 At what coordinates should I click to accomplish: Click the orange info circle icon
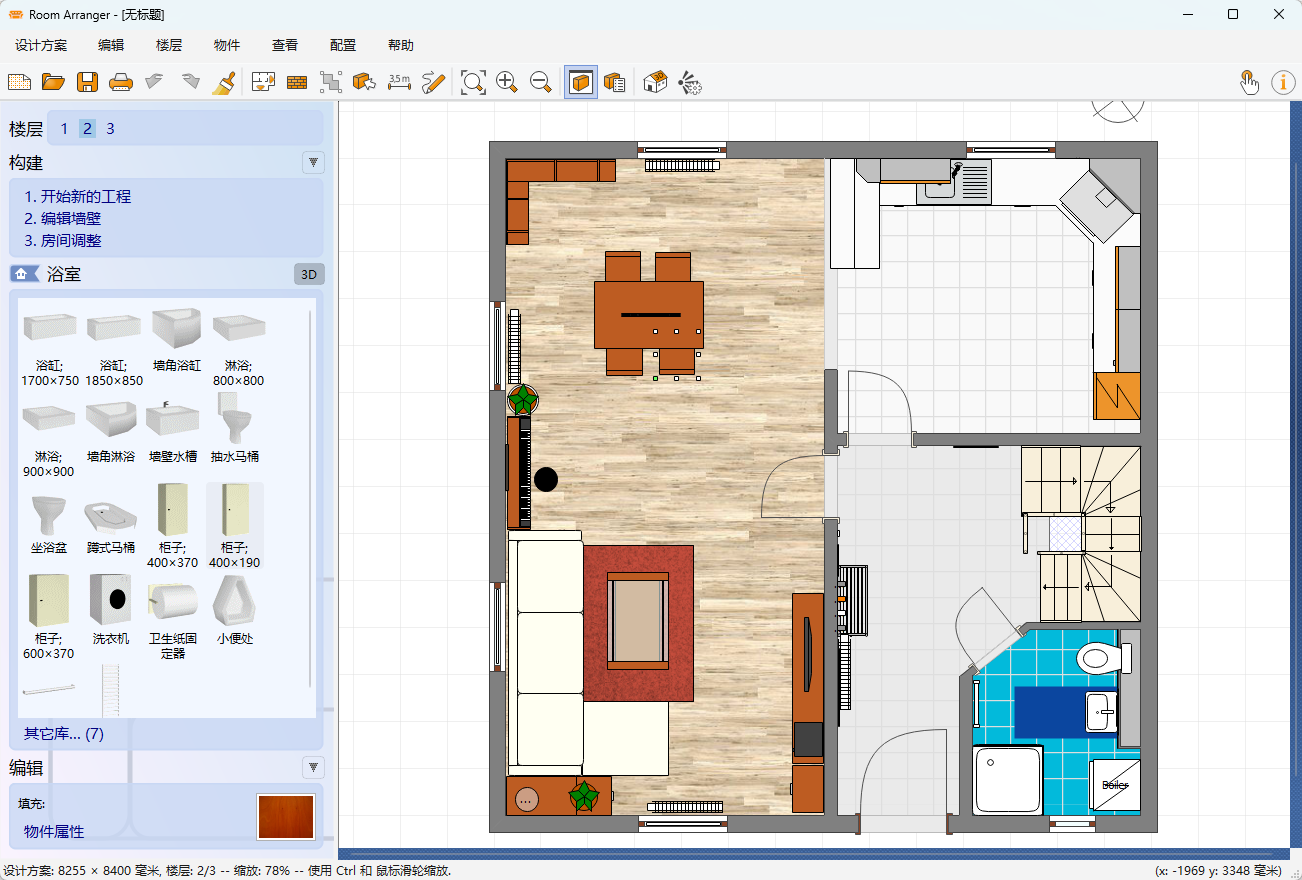click(1283, 82)
